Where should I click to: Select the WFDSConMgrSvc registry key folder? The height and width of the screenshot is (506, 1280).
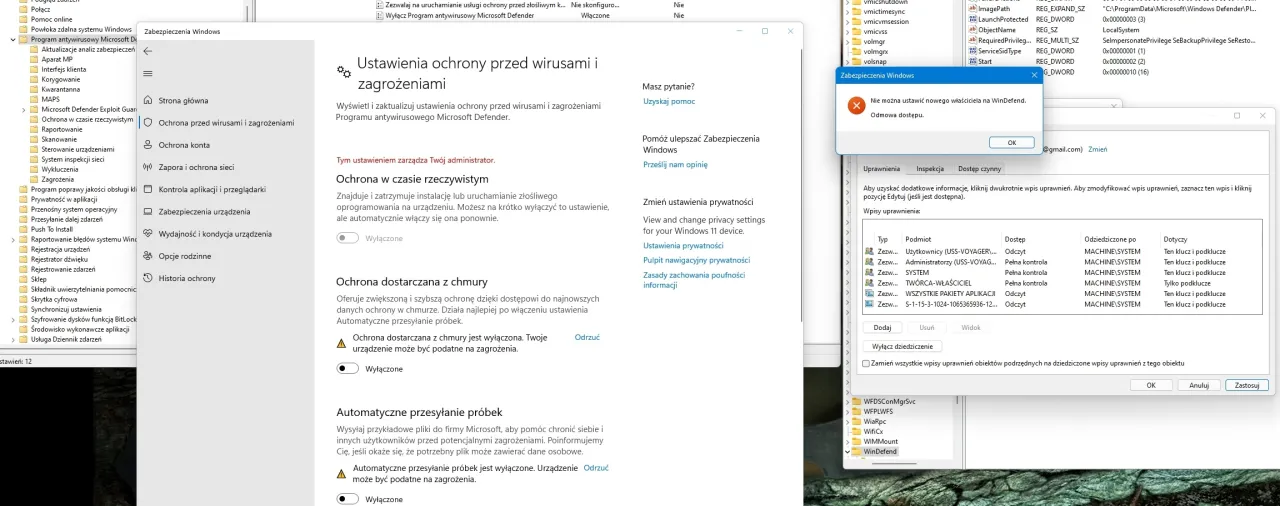point(883,401)
